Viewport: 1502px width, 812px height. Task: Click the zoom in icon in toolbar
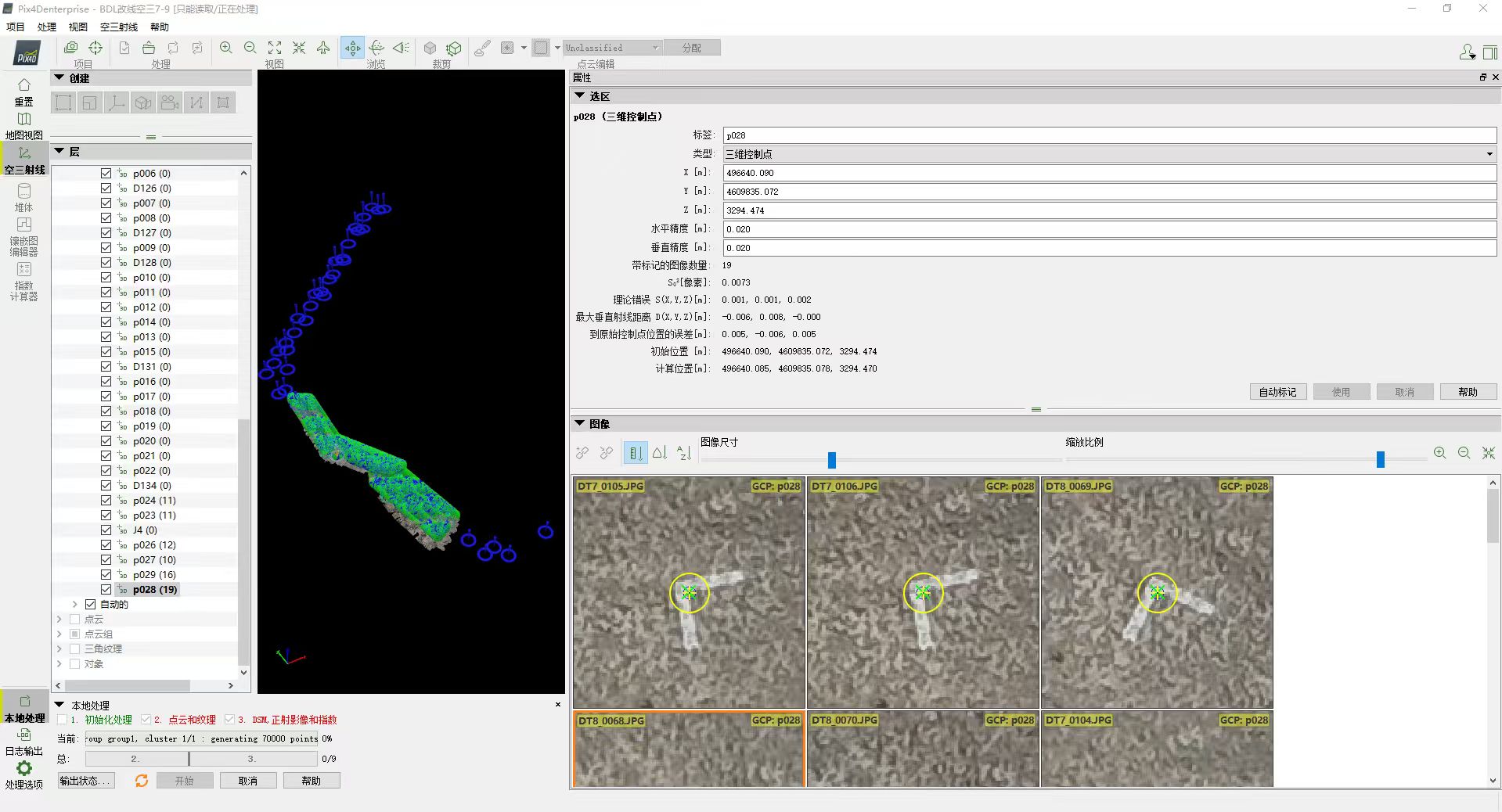225,48
